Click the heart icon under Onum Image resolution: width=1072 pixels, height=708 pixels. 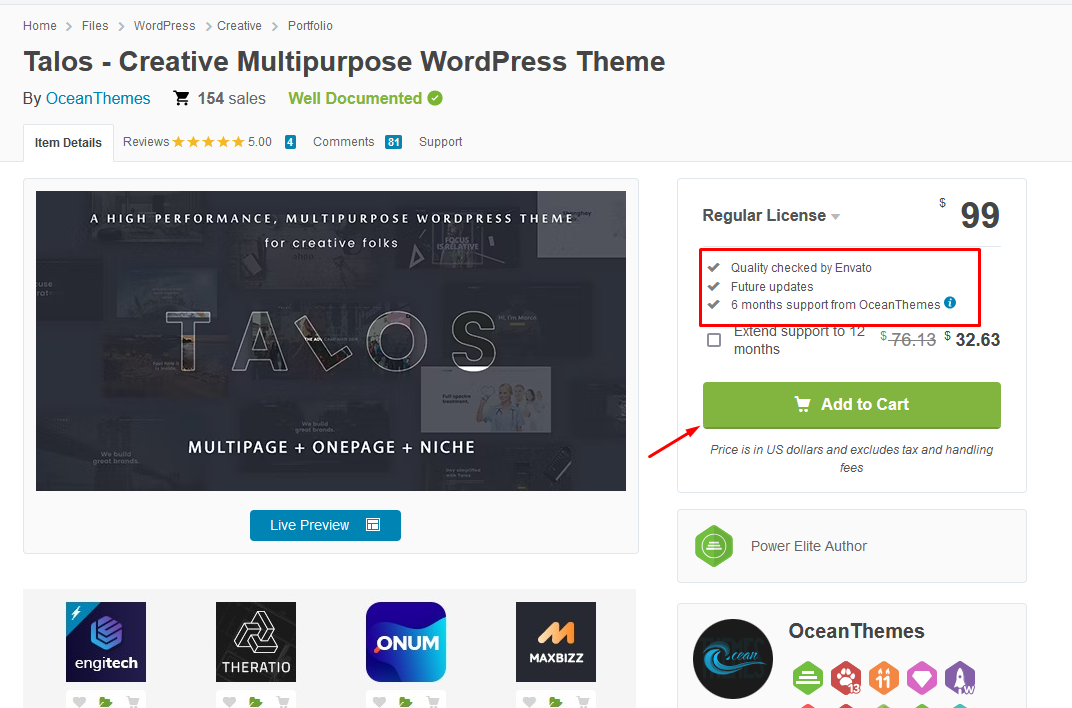coord(379,702)
